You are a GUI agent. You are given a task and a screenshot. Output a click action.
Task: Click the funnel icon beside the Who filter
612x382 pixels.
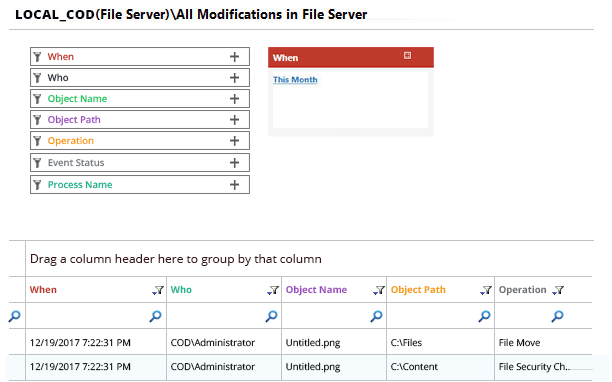pyautogui.click(x=37, y=78)
